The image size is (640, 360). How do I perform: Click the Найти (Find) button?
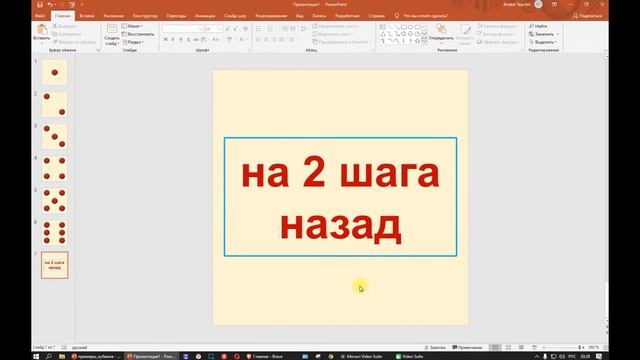tap(538, 26)
